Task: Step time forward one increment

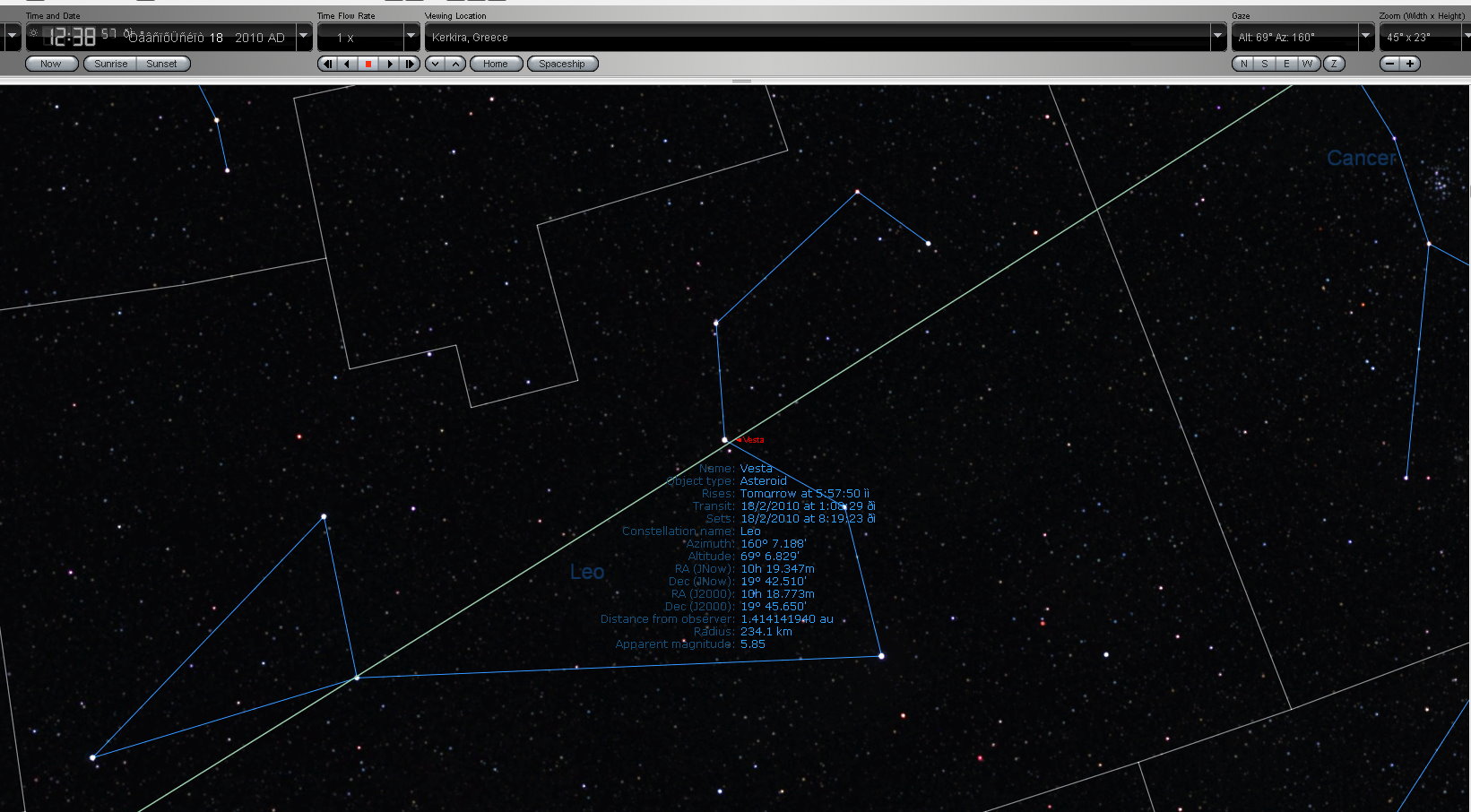Action: tap(410, 64)
